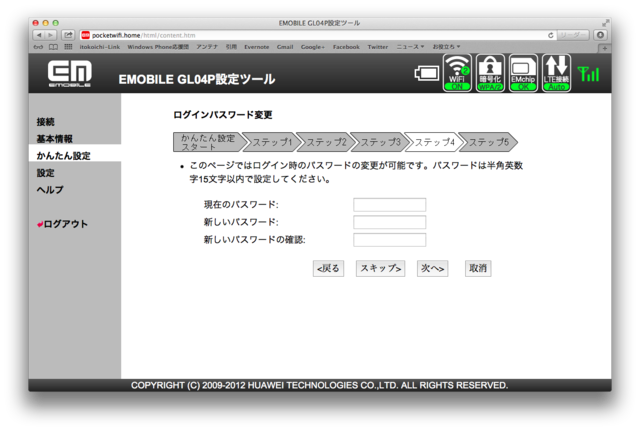
Task: Open Twitter bookmark
Action: (378, 47)
